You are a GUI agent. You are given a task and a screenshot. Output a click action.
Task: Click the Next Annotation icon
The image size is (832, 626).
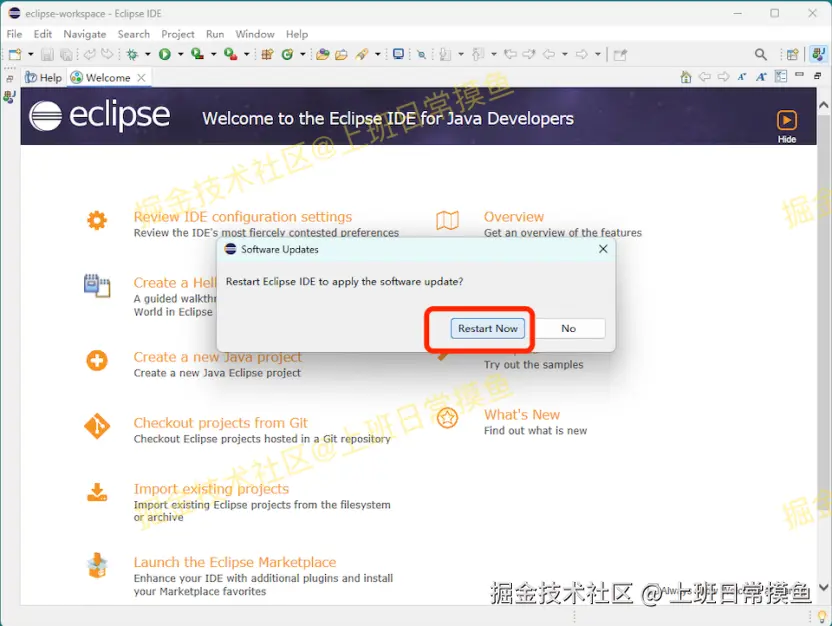[445, 54]
